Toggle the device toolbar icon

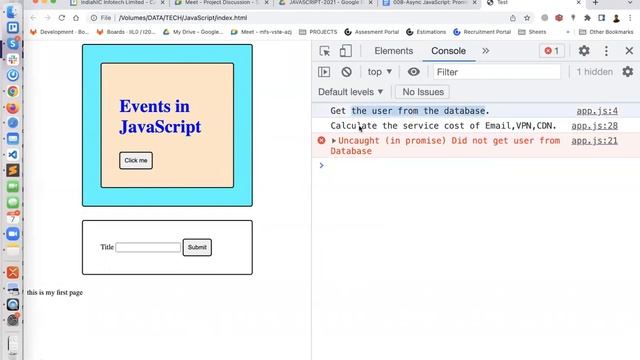[x=346, y=51]
